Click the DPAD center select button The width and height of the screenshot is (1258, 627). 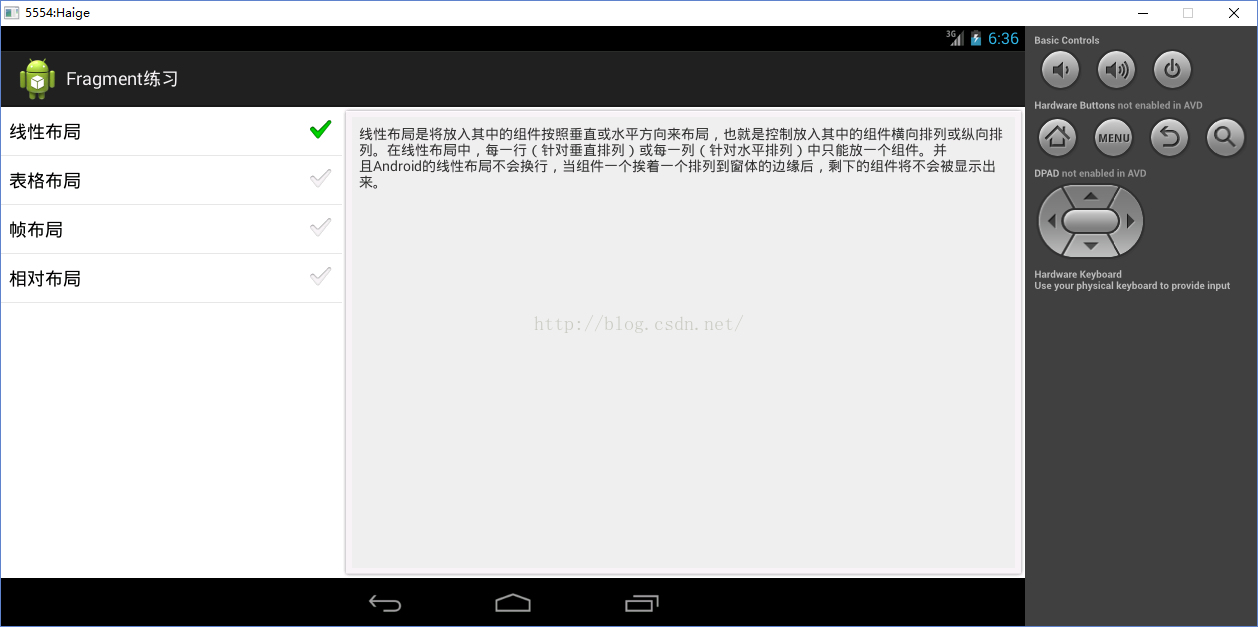(1090, 221)
